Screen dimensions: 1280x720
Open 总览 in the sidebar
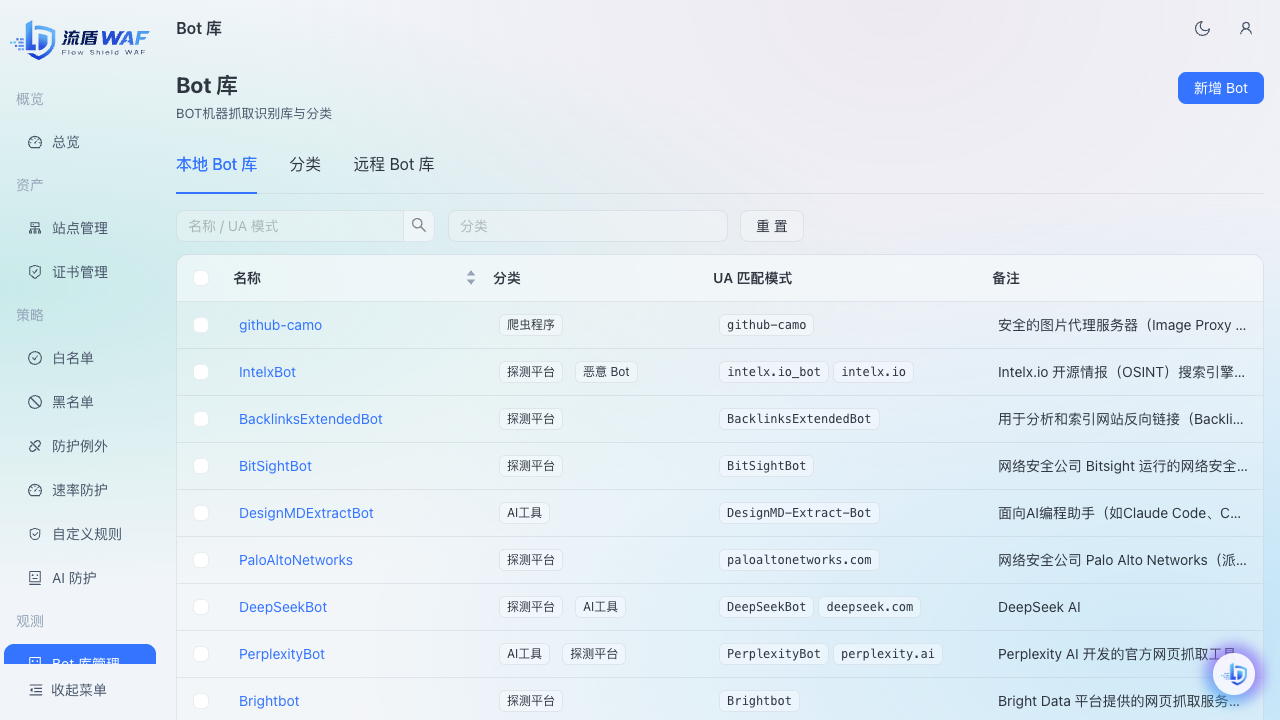pos(80,142)
